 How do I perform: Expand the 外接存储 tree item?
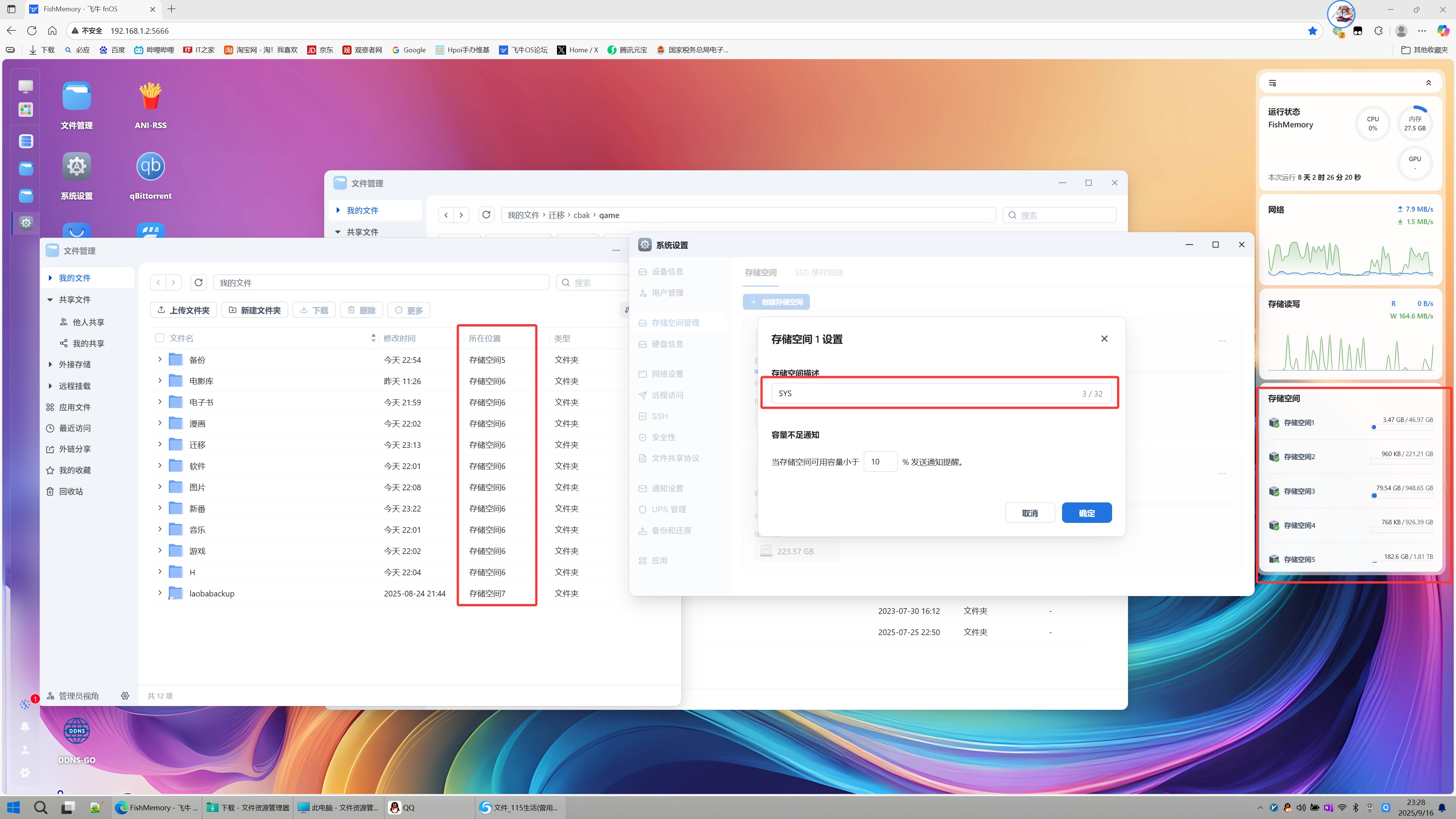(50, 364)
